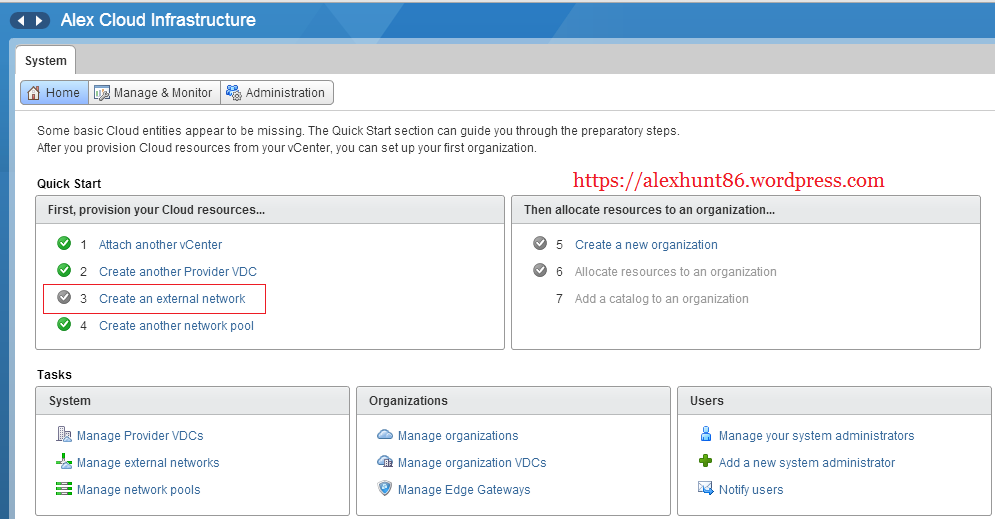Screen dimensions: 995x519
Task: Click Attach another vCenter link
Action: click(x=160, y=245)
